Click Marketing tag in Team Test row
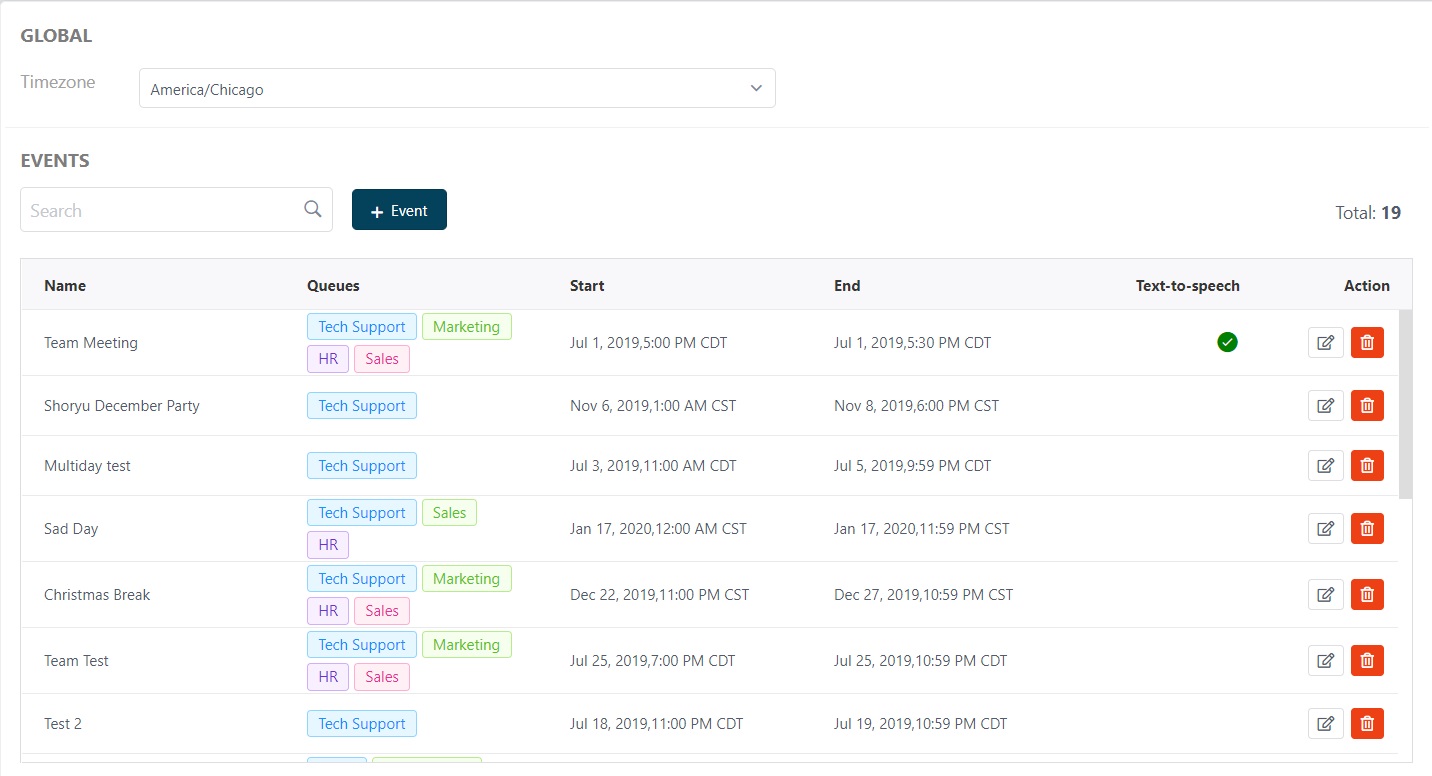 tap(466, 645)
